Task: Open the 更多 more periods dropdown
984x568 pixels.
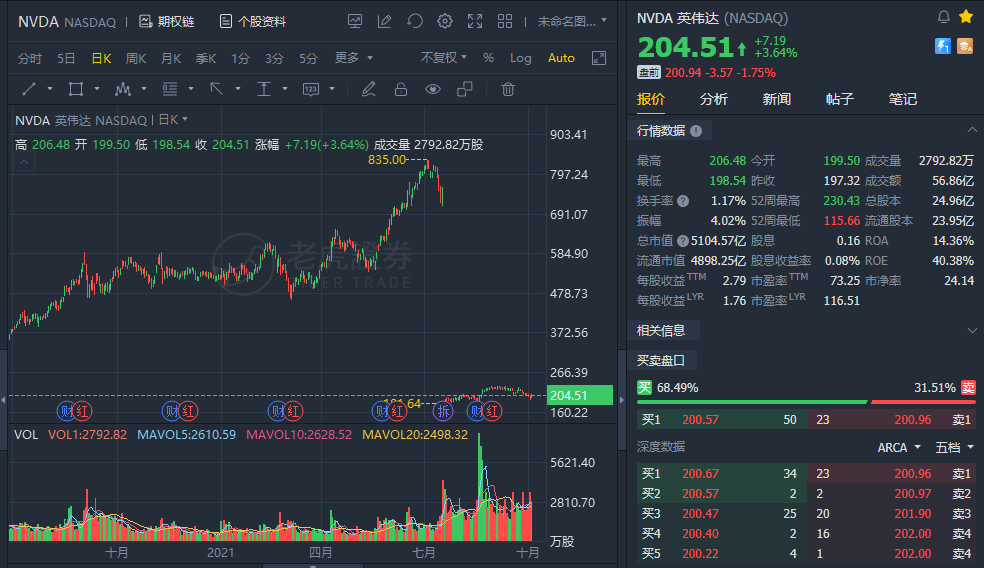Action: coord(353,58)
